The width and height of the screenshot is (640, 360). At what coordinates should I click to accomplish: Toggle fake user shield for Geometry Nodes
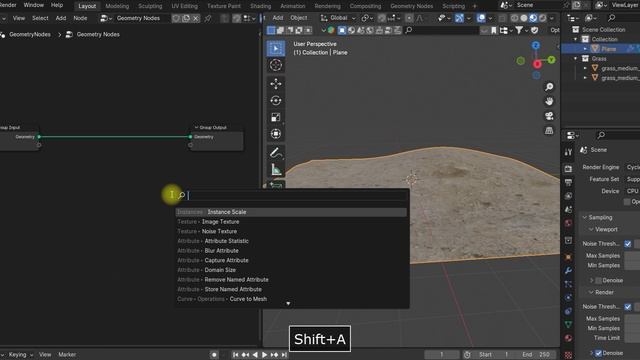click(176, 18)
